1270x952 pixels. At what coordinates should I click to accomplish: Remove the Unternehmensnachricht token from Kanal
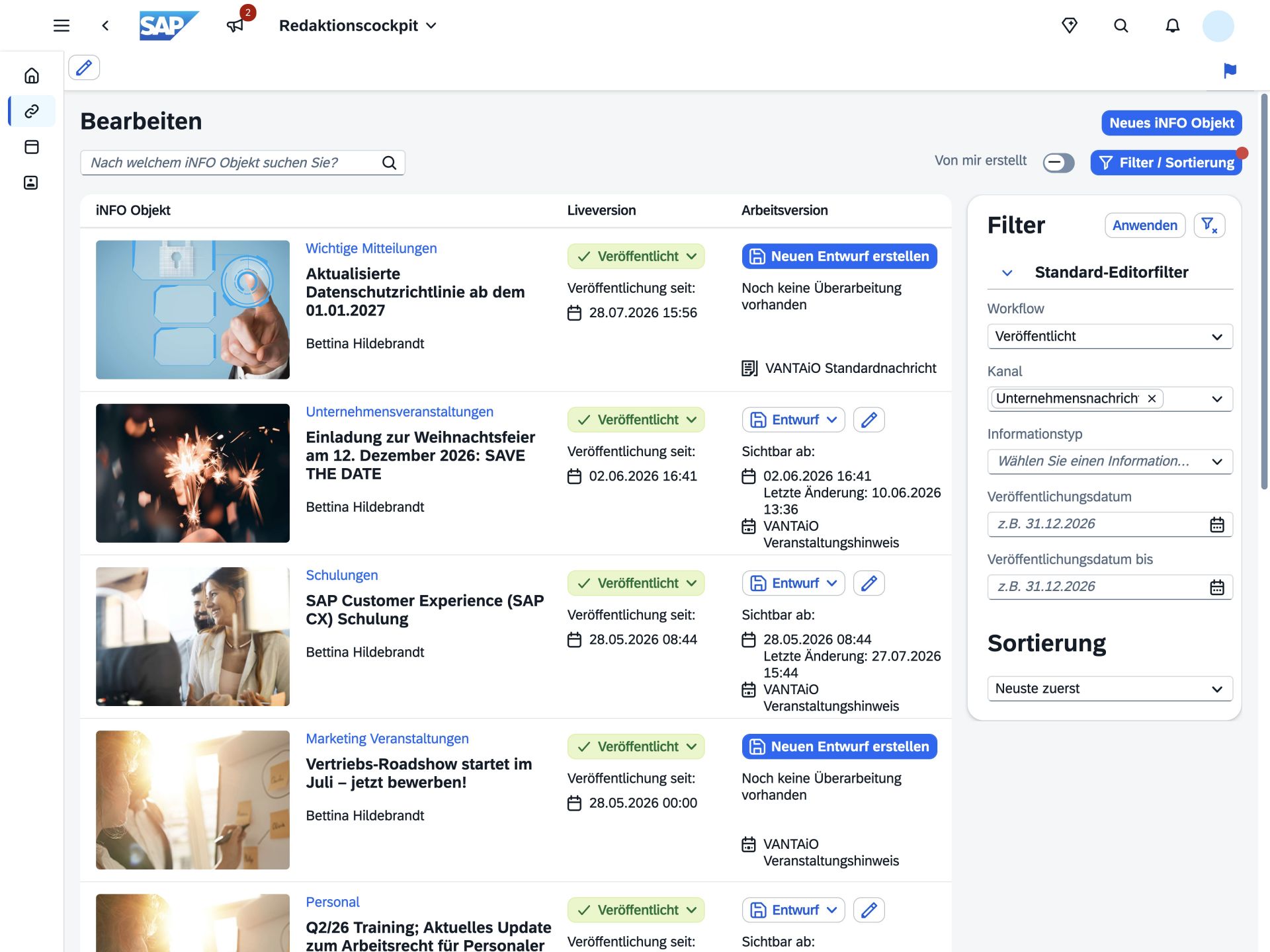[x=1152, y=399]
